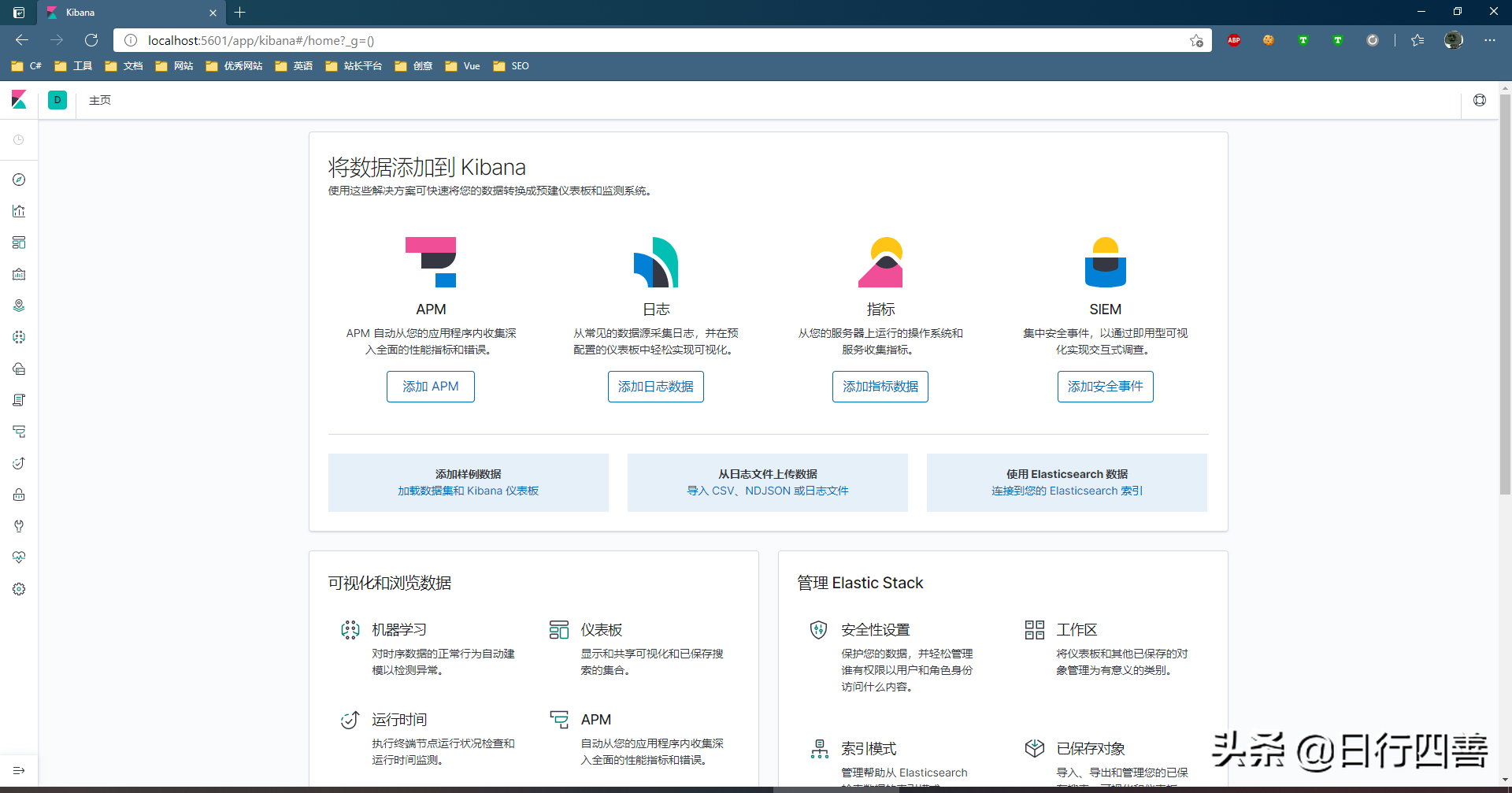Click the 仪表板 icon in visualize section
This screenshot has height=793, width=1512.
click(x=559, y=630)
